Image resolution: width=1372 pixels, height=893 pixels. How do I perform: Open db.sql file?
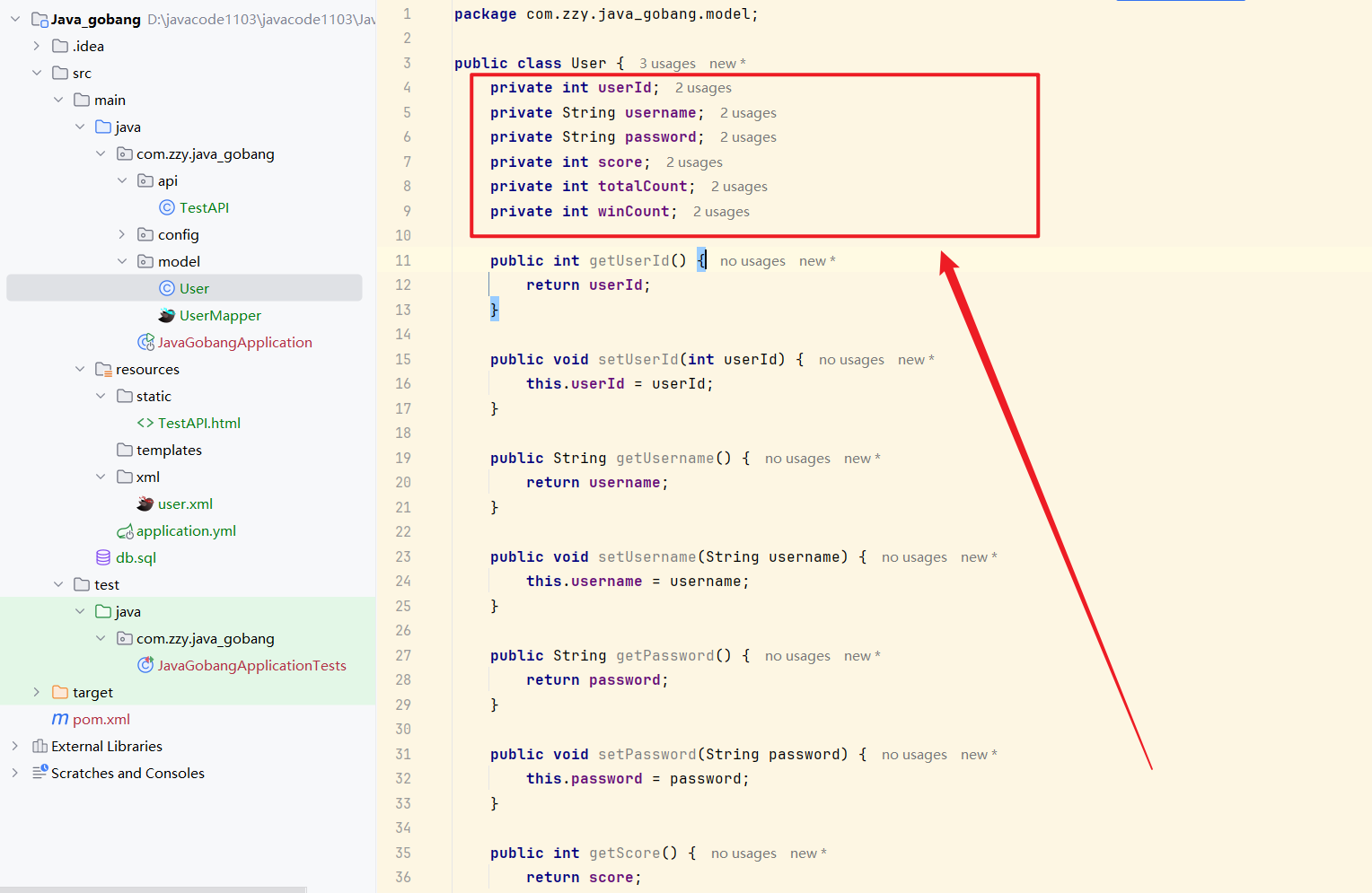click(x=136, y=557)
